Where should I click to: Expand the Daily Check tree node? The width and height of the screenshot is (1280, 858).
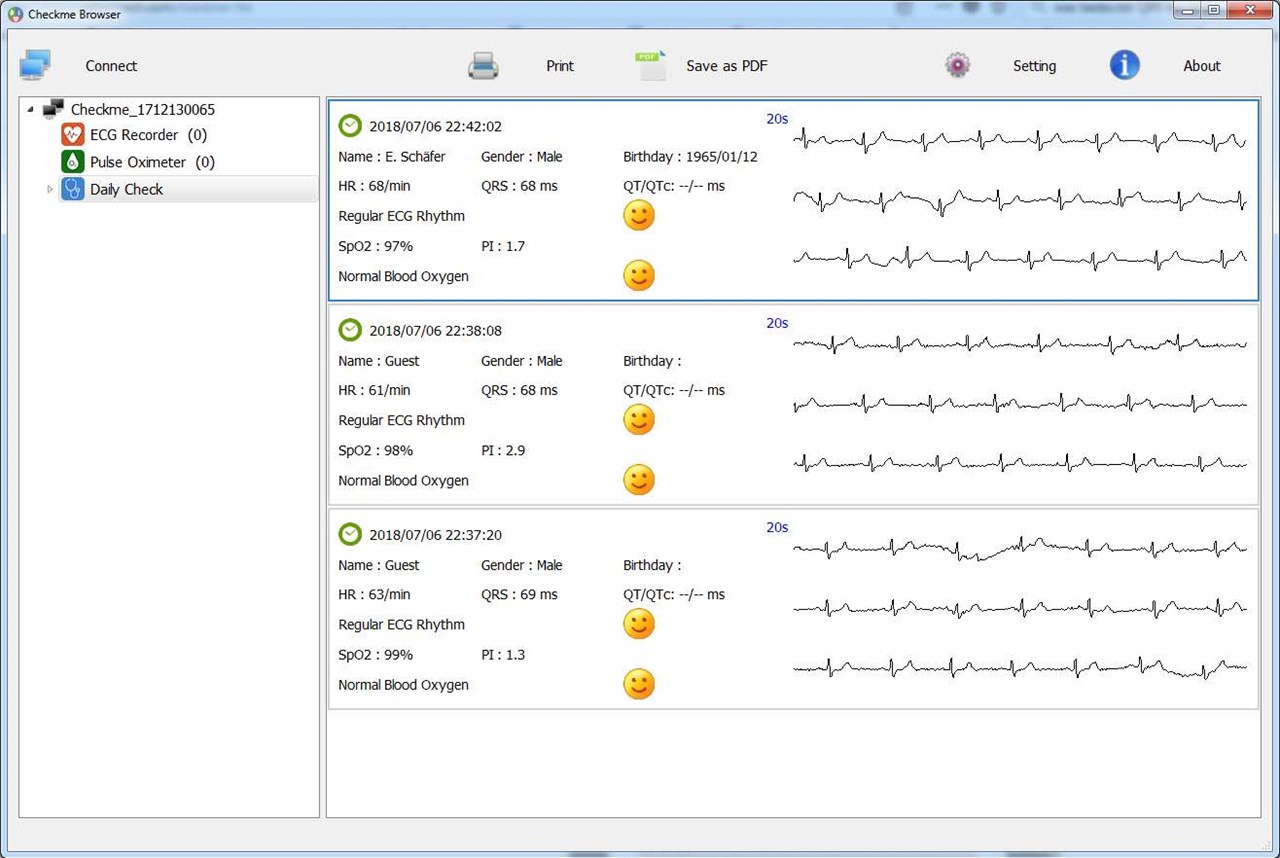[x=51, y=189]
